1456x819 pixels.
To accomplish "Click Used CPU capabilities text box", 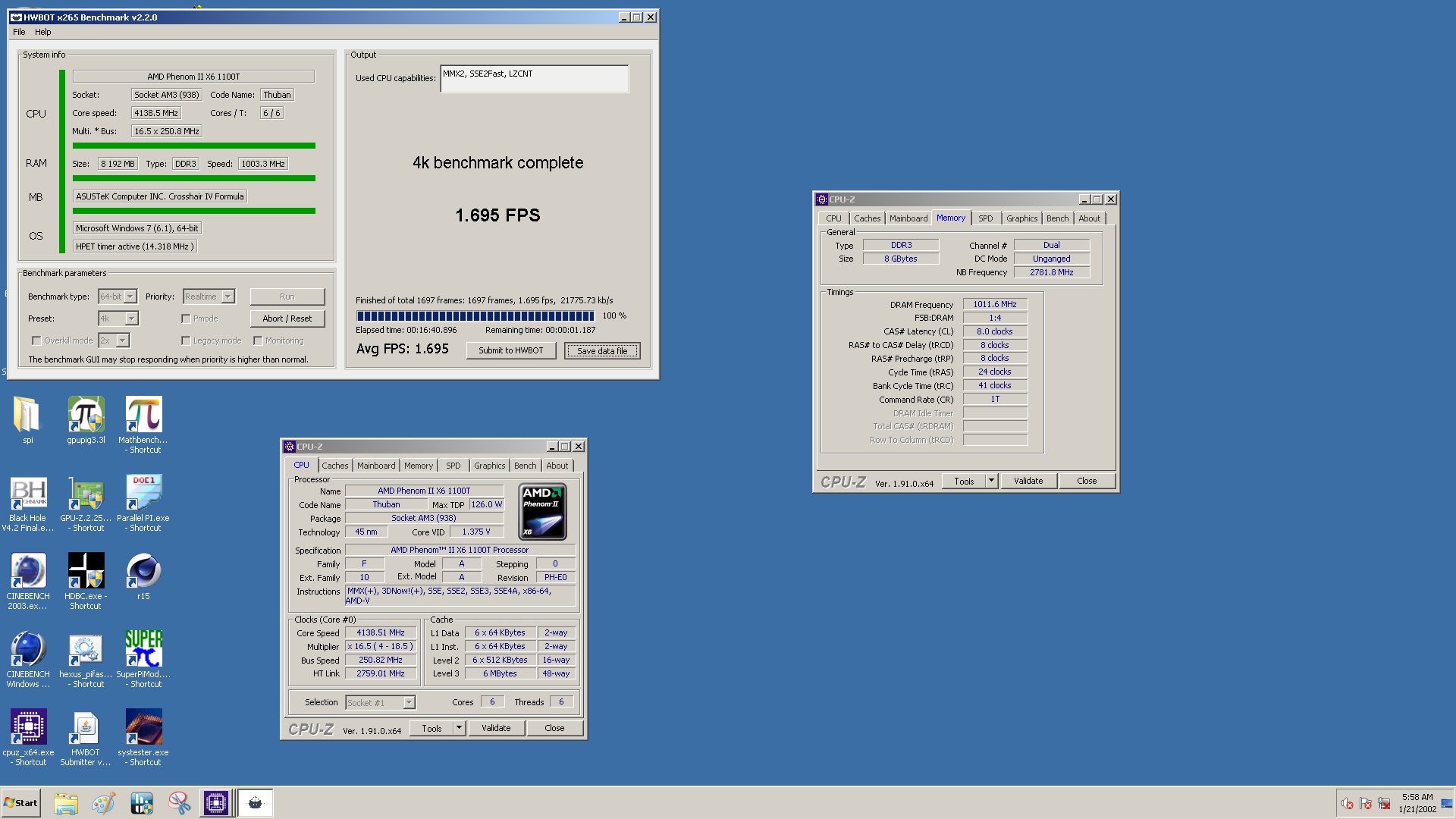I will click(x=535, y=79).
